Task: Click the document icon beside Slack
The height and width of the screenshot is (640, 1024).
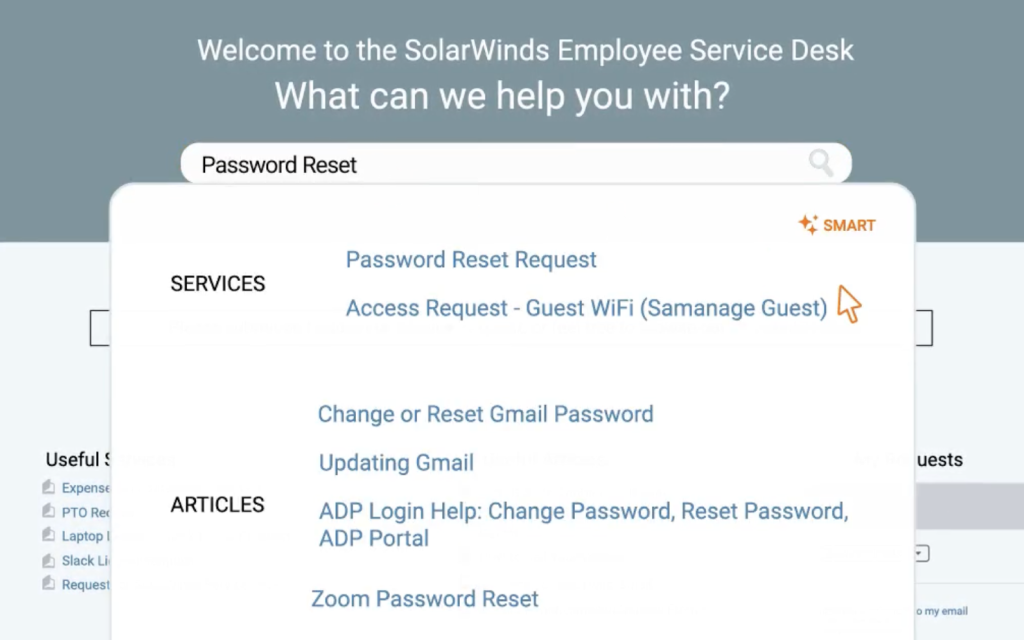Action: tap(48, 560)
